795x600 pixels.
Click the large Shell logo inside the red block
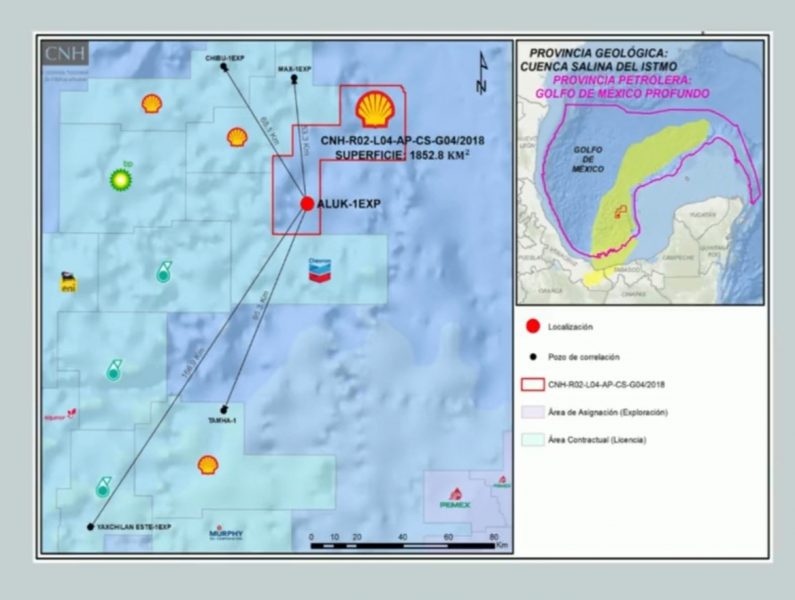pos(375,109)
